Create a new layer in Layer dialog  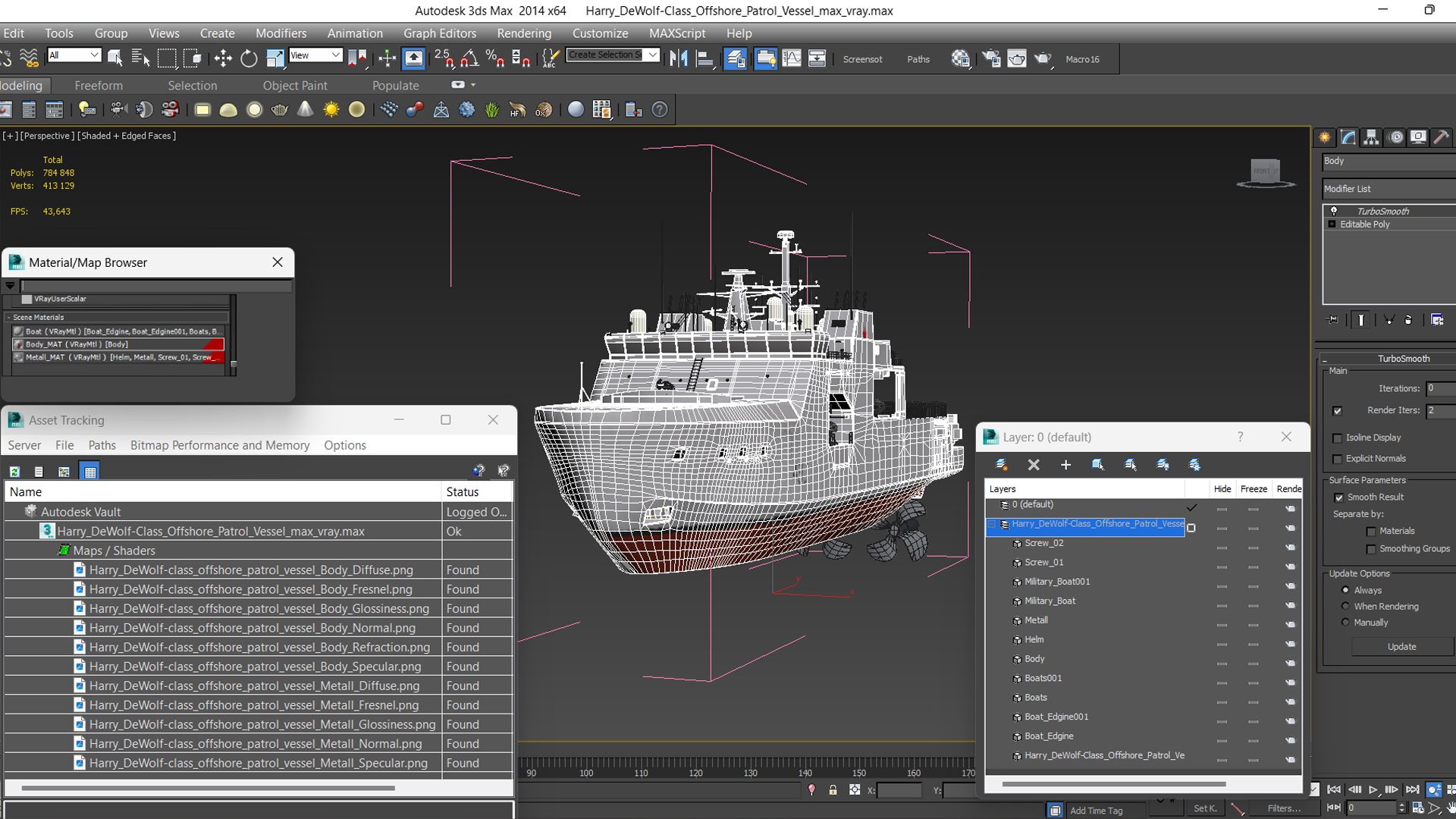[x=1002, y=464]
